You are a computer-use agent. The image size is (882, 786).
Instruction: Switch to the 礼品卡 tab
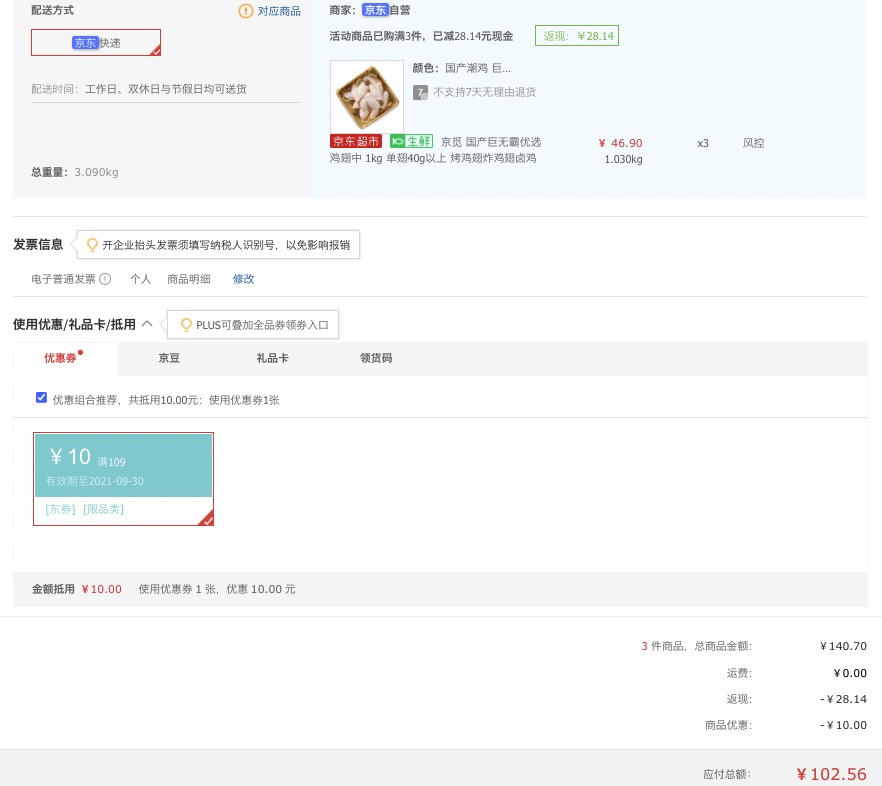(x=272, y=358)
